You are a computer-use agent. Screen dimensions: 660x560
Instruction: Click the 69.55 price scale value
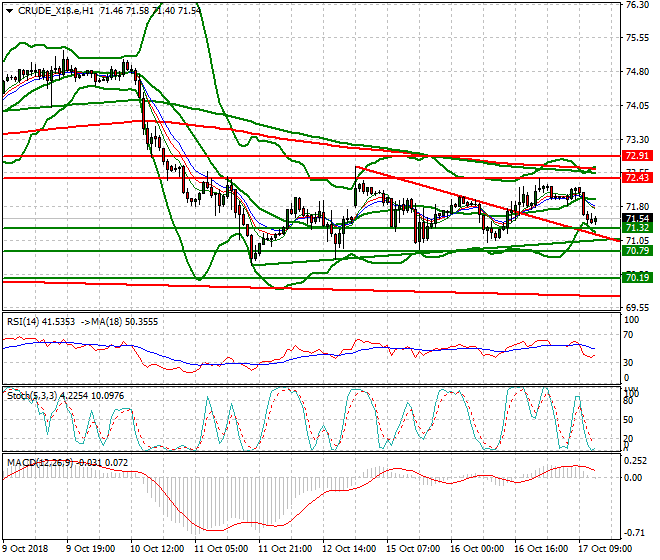click(637, 308)
